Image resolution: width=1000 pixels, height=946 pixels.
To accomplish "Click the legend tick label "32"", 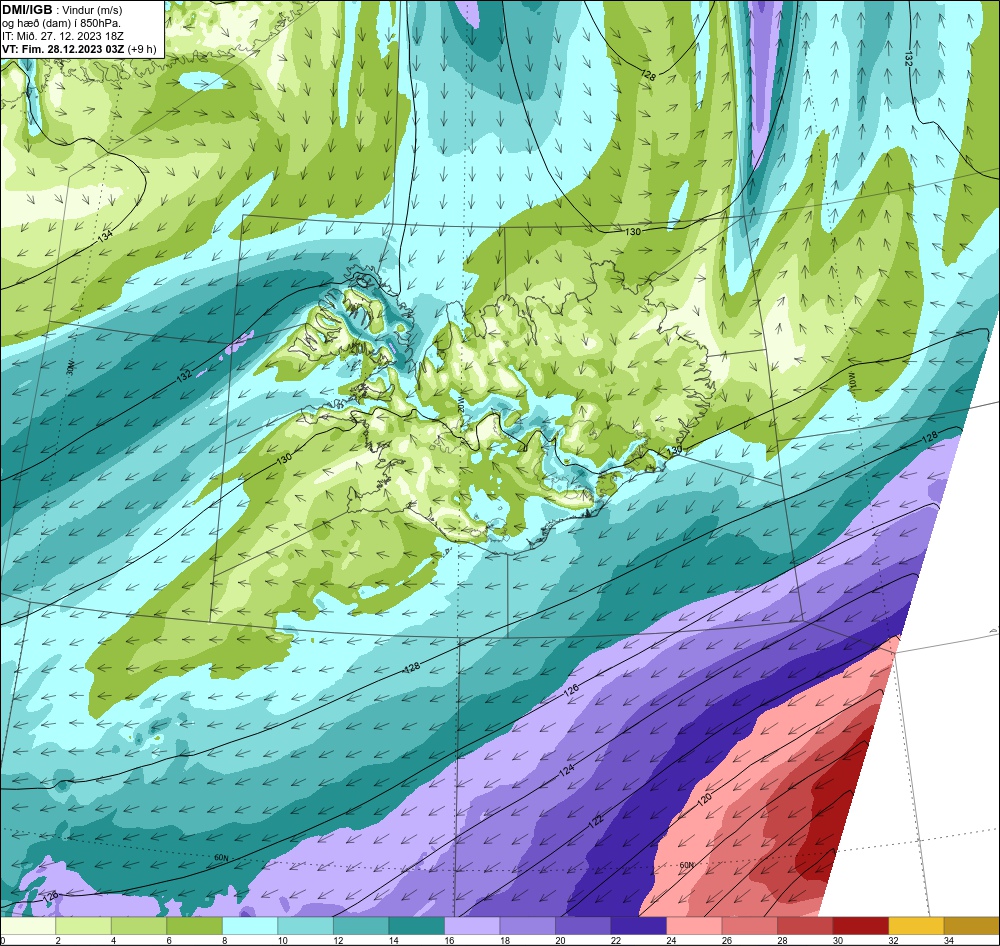I will click(893, 940).
